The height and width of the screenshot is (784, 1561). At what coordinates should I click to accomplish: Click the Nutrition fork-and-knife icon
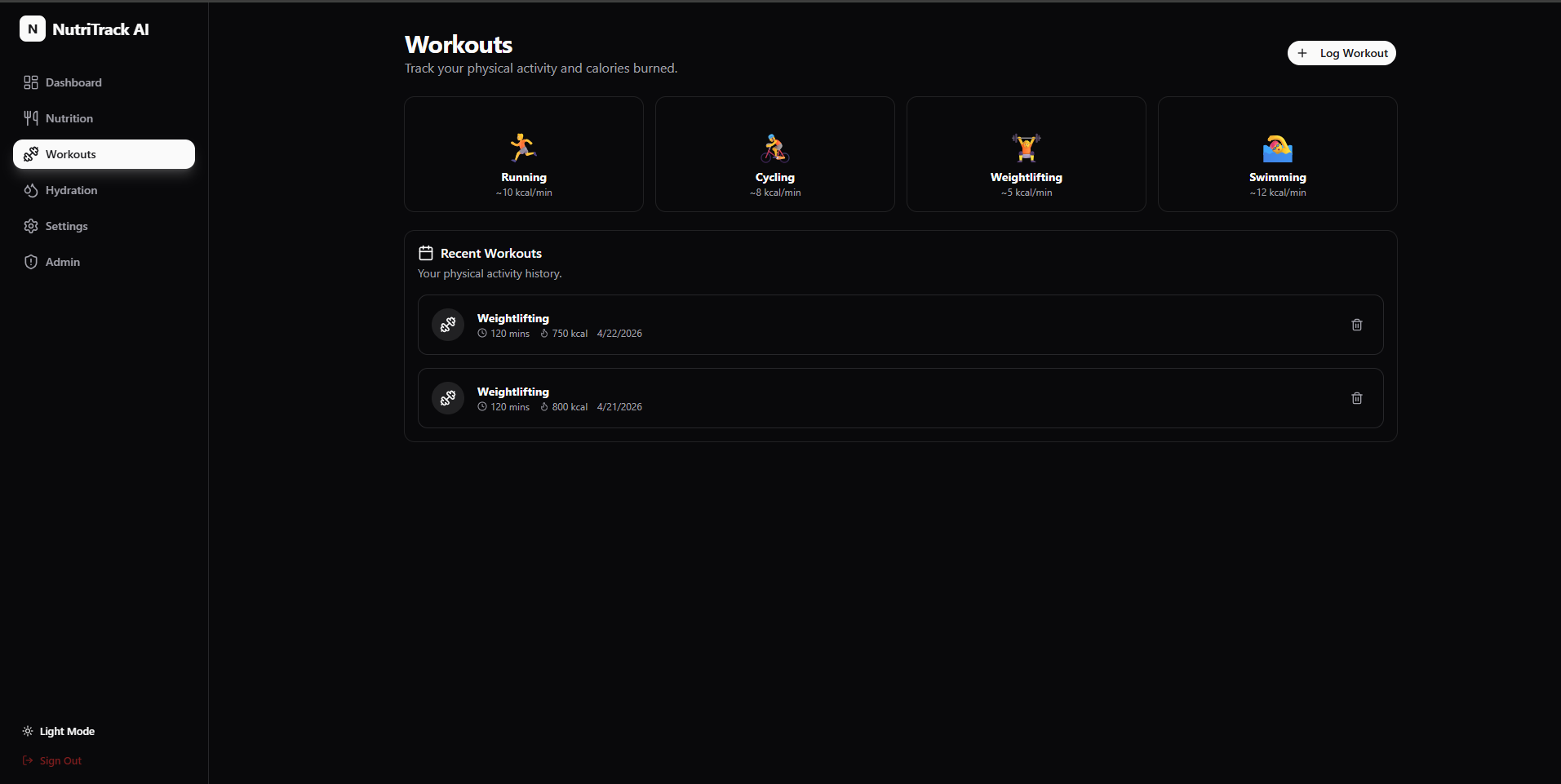tap(31, 118)
